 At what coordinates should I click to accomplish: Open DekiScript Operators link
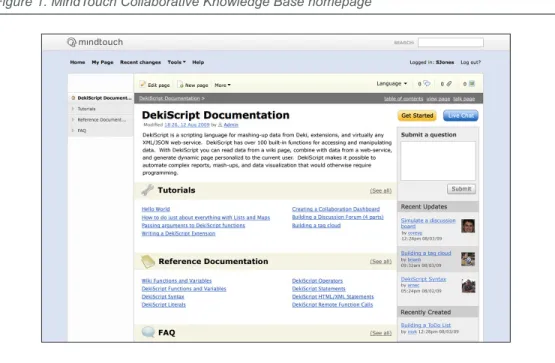click(317, 281)
